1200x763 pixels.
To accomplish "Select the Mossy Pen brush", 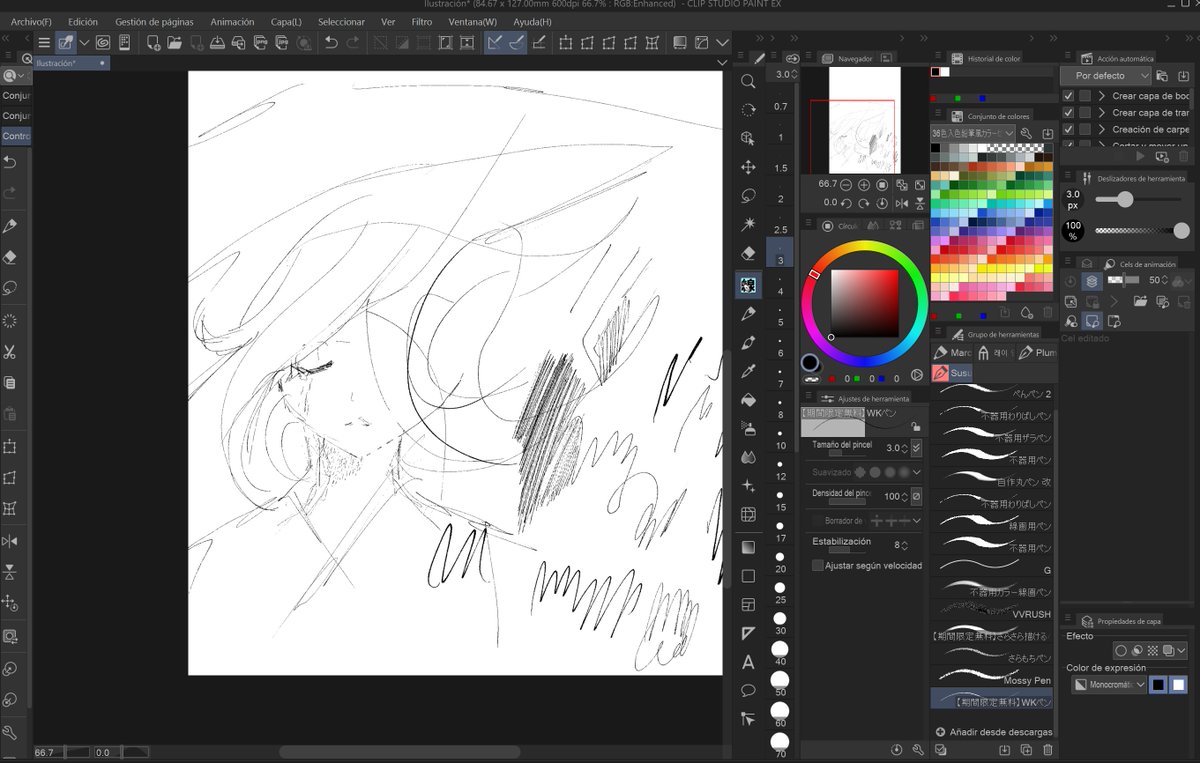I will [x=992, y=675].
